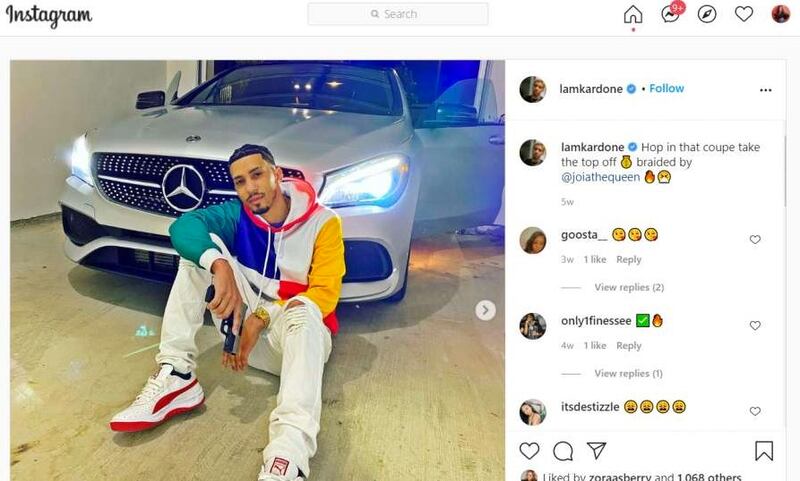The width and height of the screenshot is (800, 481).
Task: Open the three-dot post options menu
Action: coord(765,90)
